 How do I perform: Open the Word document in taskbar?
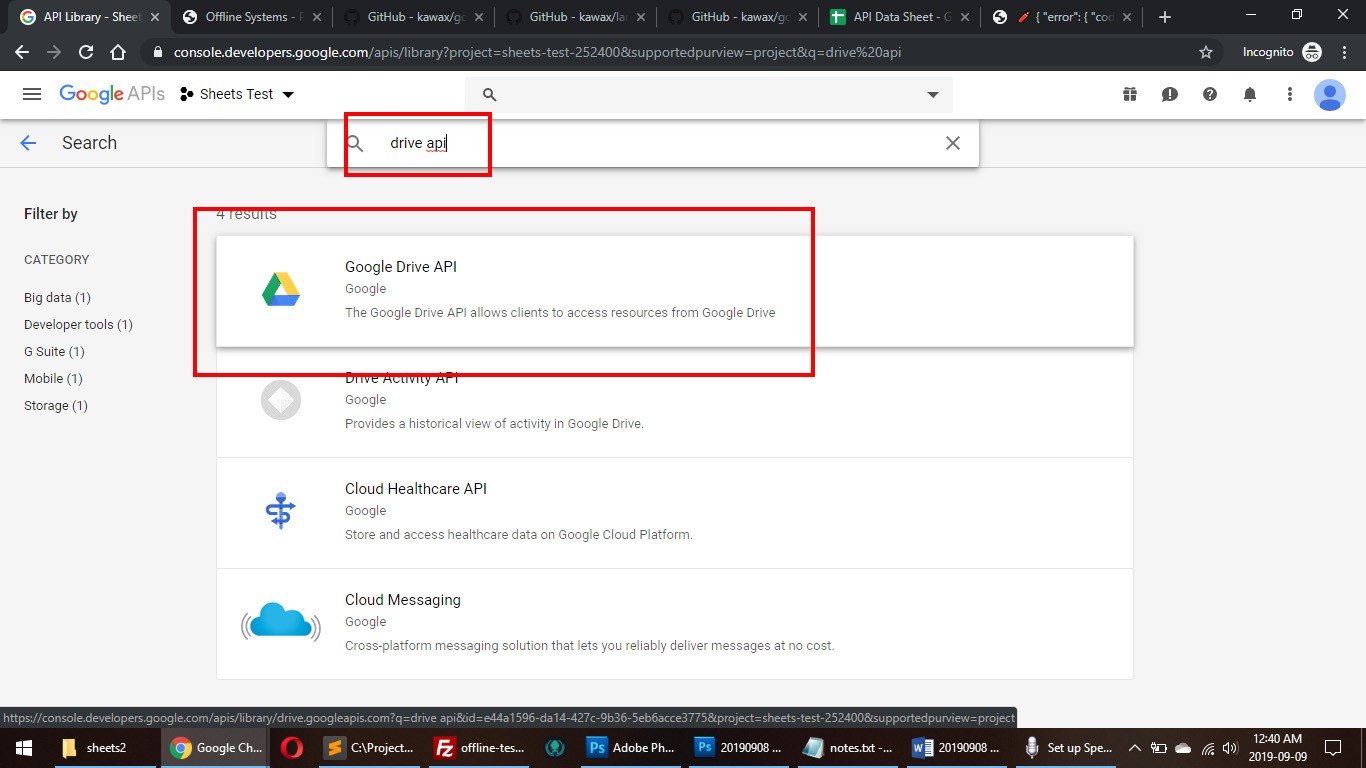[956, 748]
